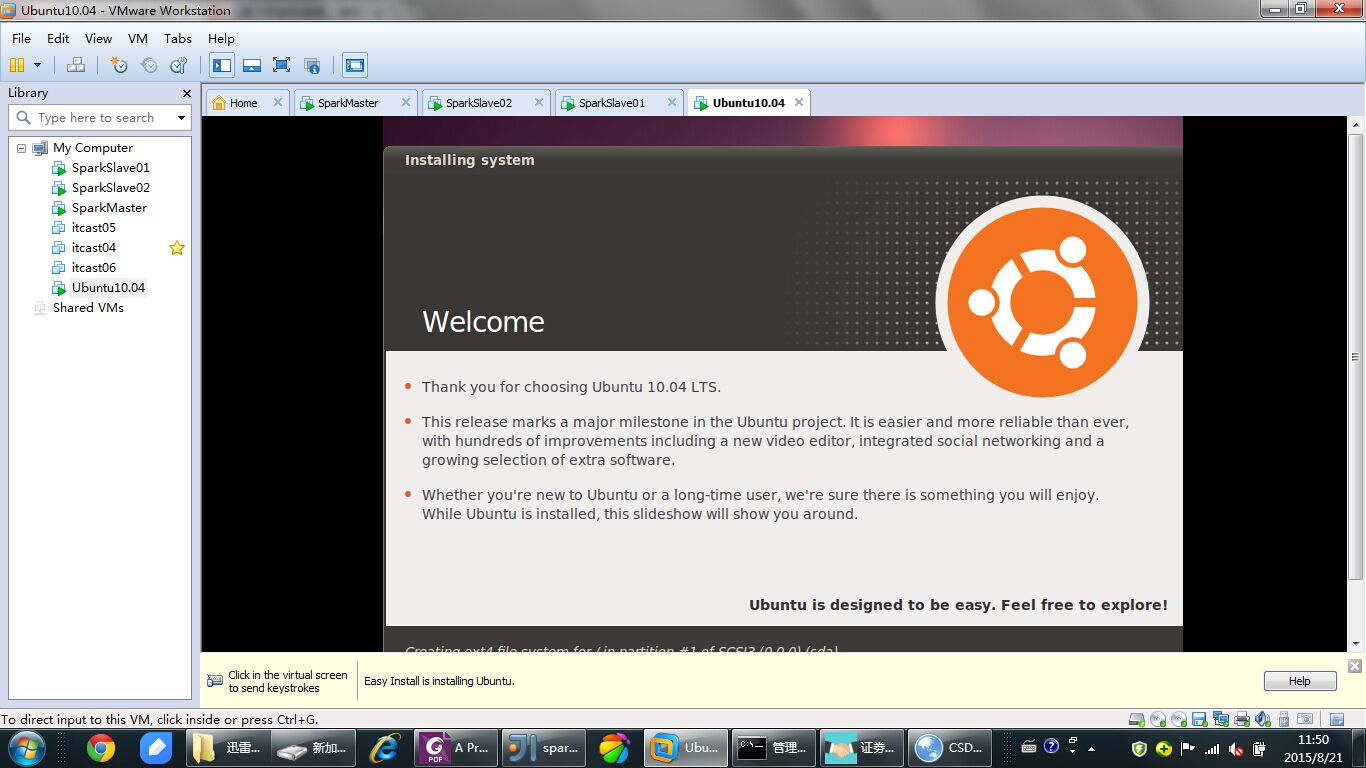Image resolution: width=1366 pixels, height=768 pixels.
Task: Open Internet Explorer from the taskbar
Action: 385,748
